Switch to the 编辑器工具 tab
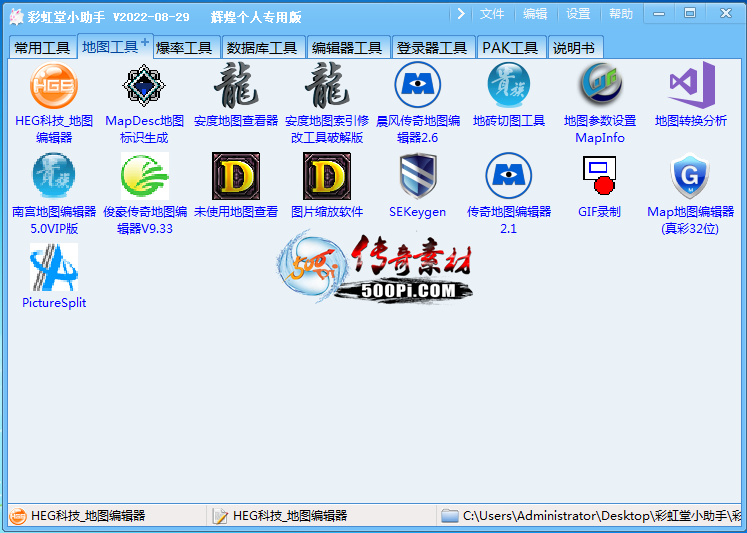747x533 pixels. pyautogui.click(x=347, y=48)
